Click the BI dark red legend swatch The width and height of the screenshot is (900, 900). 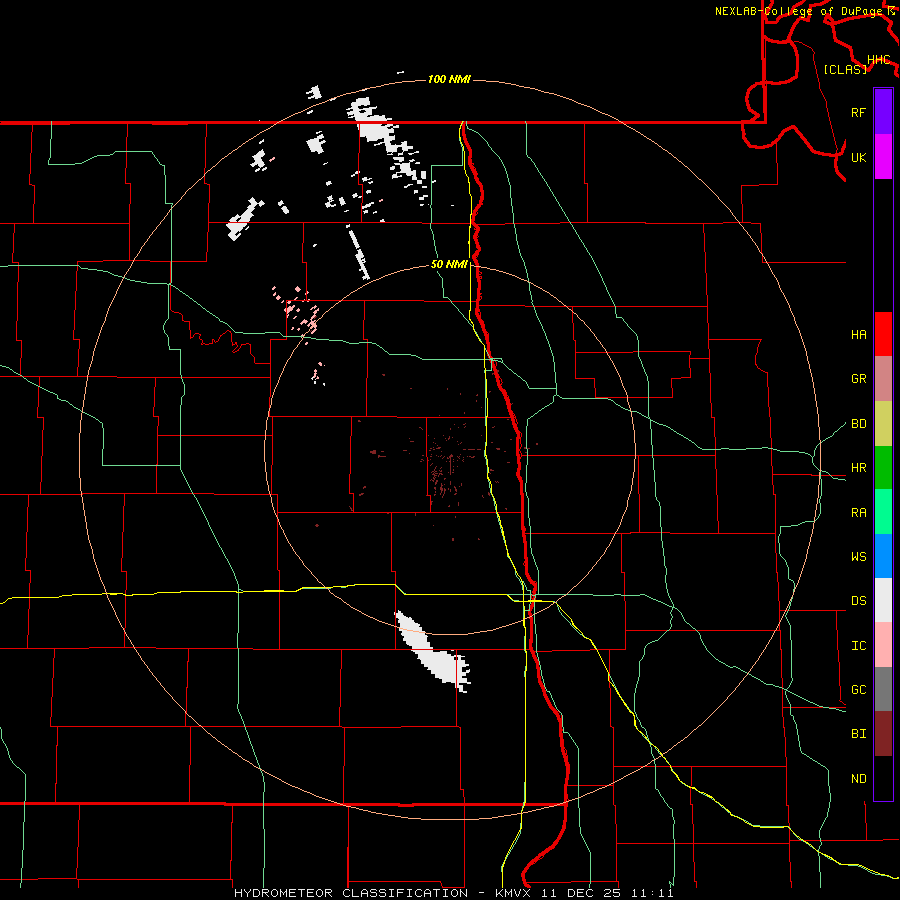(883, 734)
